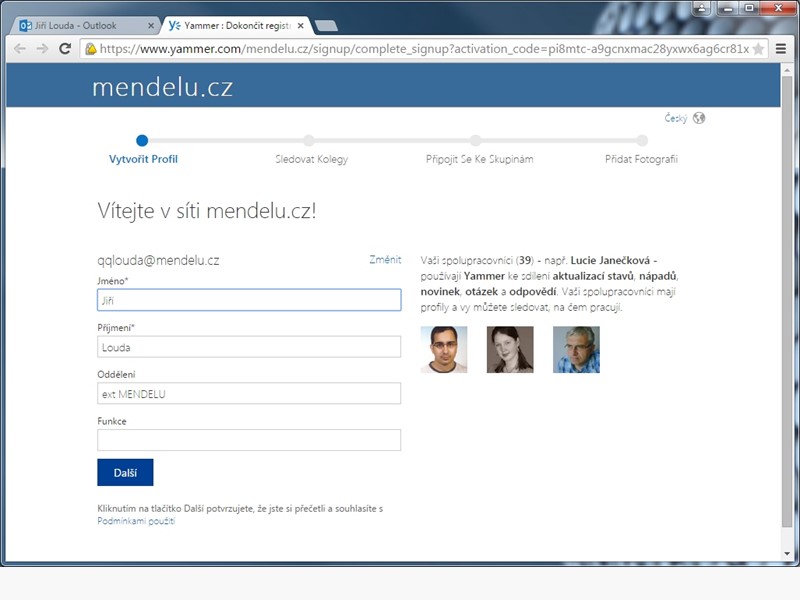Open Podmínkami použití terms link

(136, 521)
